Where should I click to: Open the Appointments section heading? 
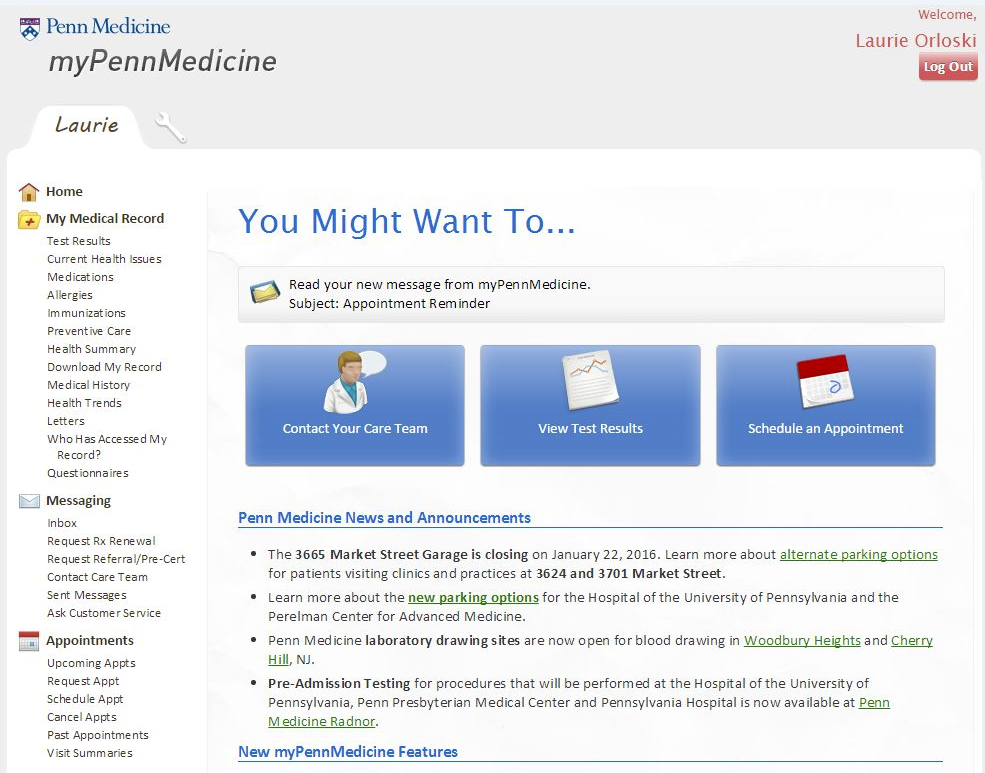pyautogui.click(x=90, y=641)
